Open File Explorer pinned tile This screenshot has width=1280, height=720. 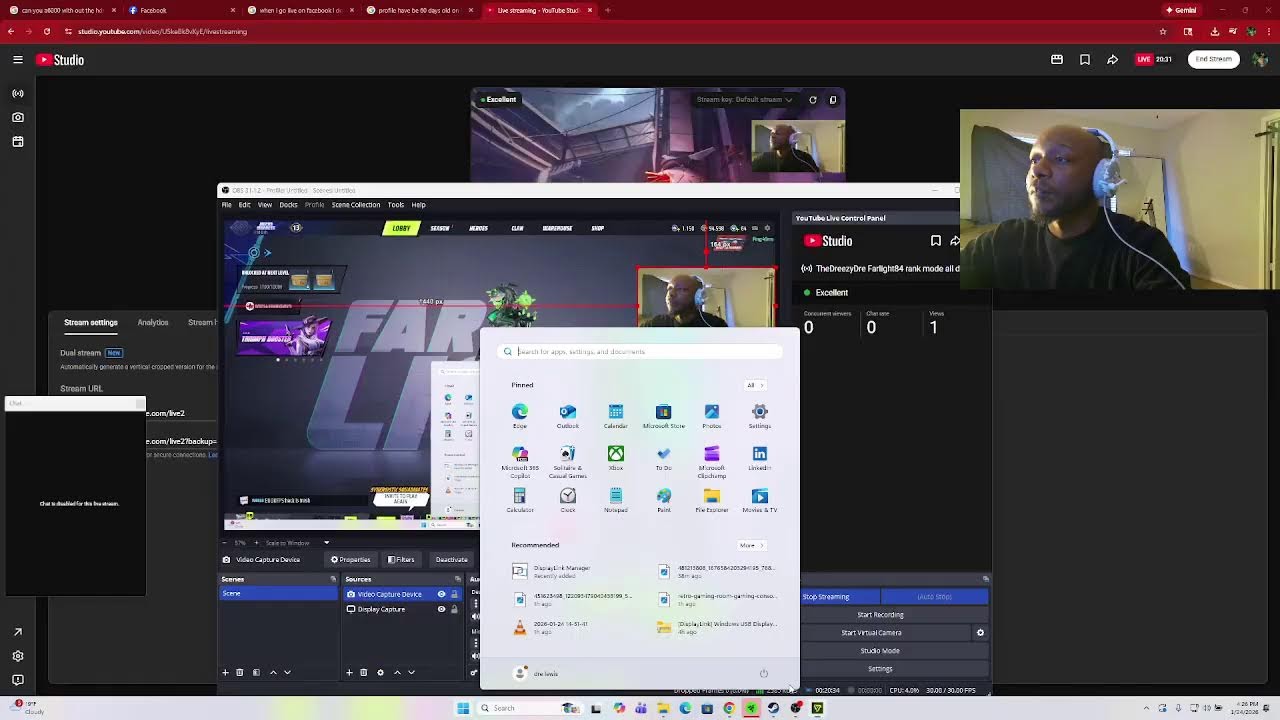(x=712, y=500)
